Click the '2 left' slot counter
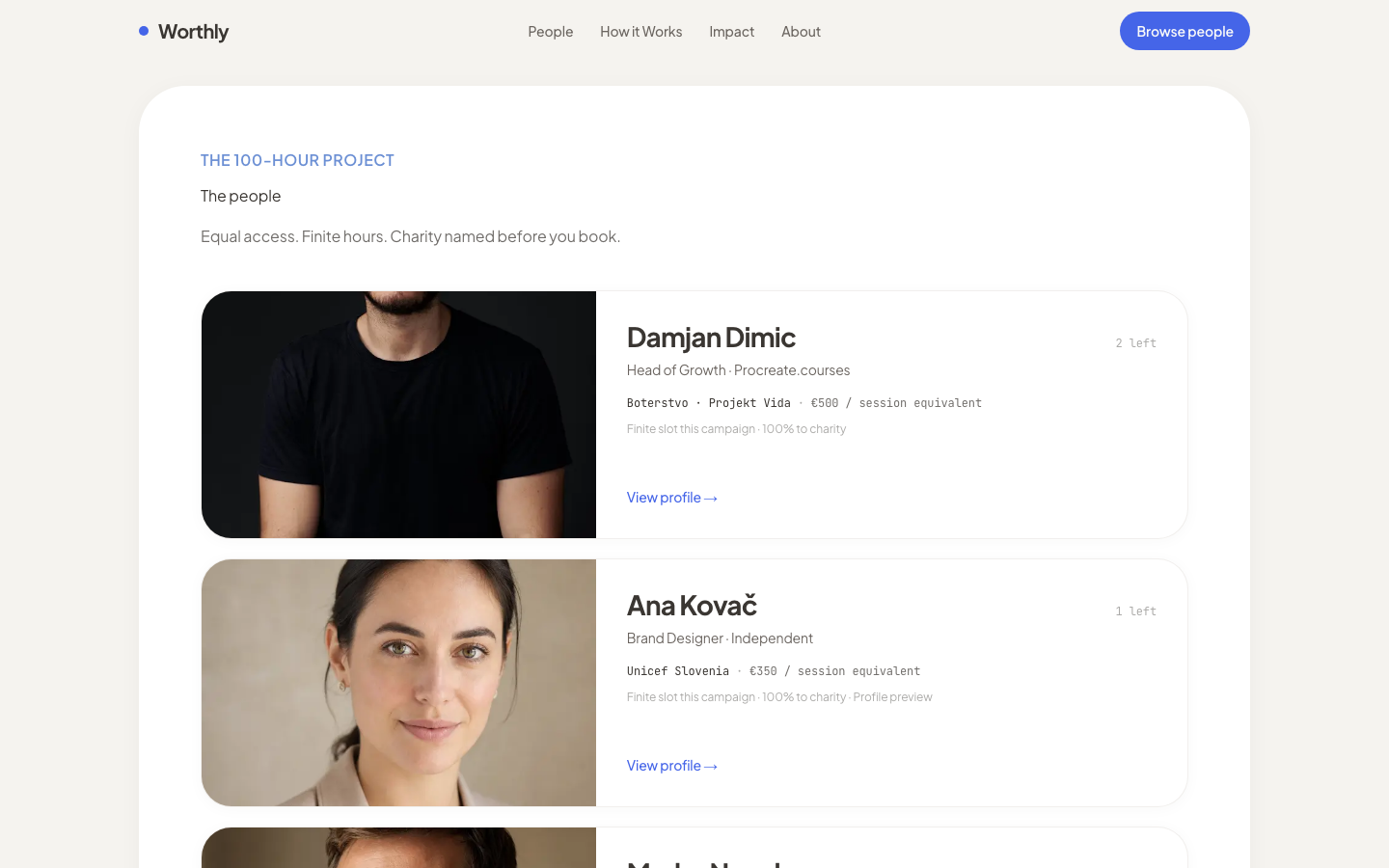 click(x=1135, y=343)
